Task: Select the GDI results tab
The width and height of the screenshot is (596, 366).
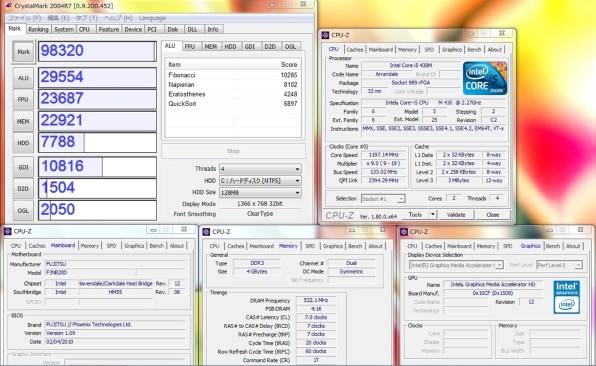Action: coord(250,46)
